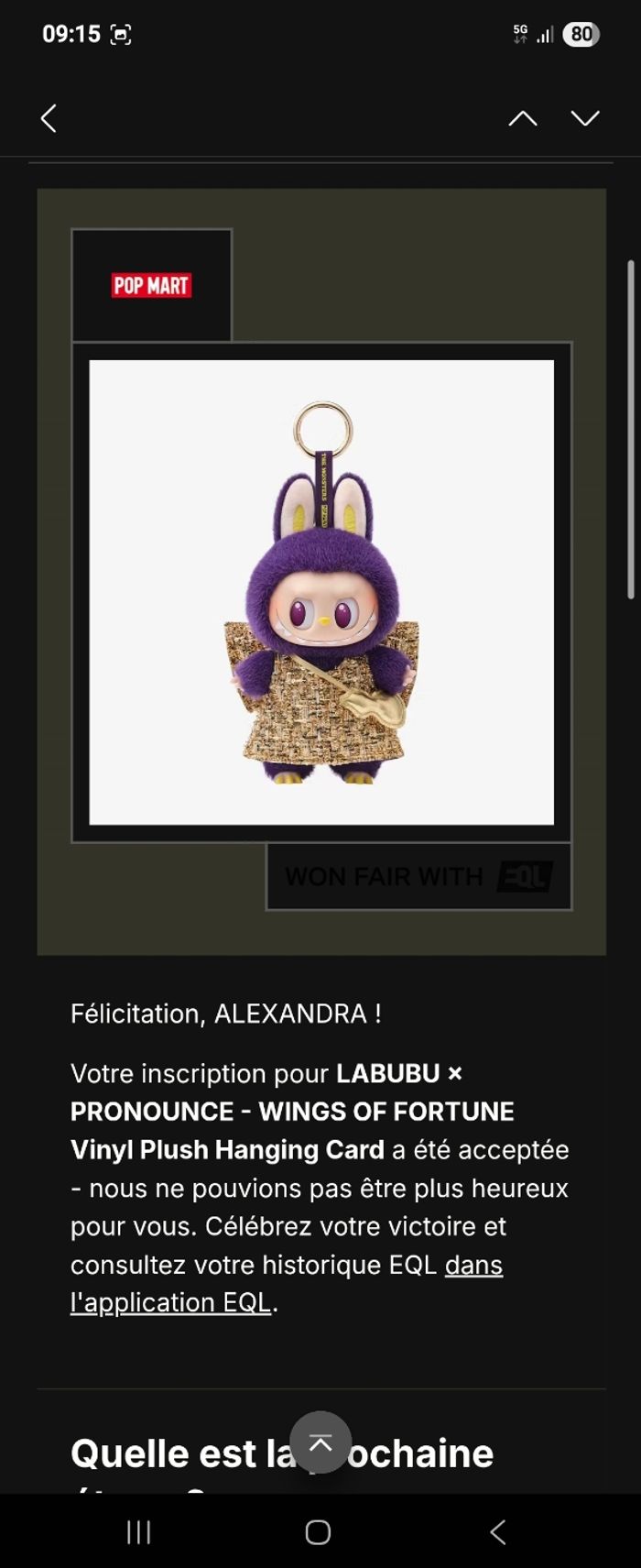Open the purple Labubu product image
Image resolution: width=641 pixels, height=1568 pixels.
tap(321, 592)
